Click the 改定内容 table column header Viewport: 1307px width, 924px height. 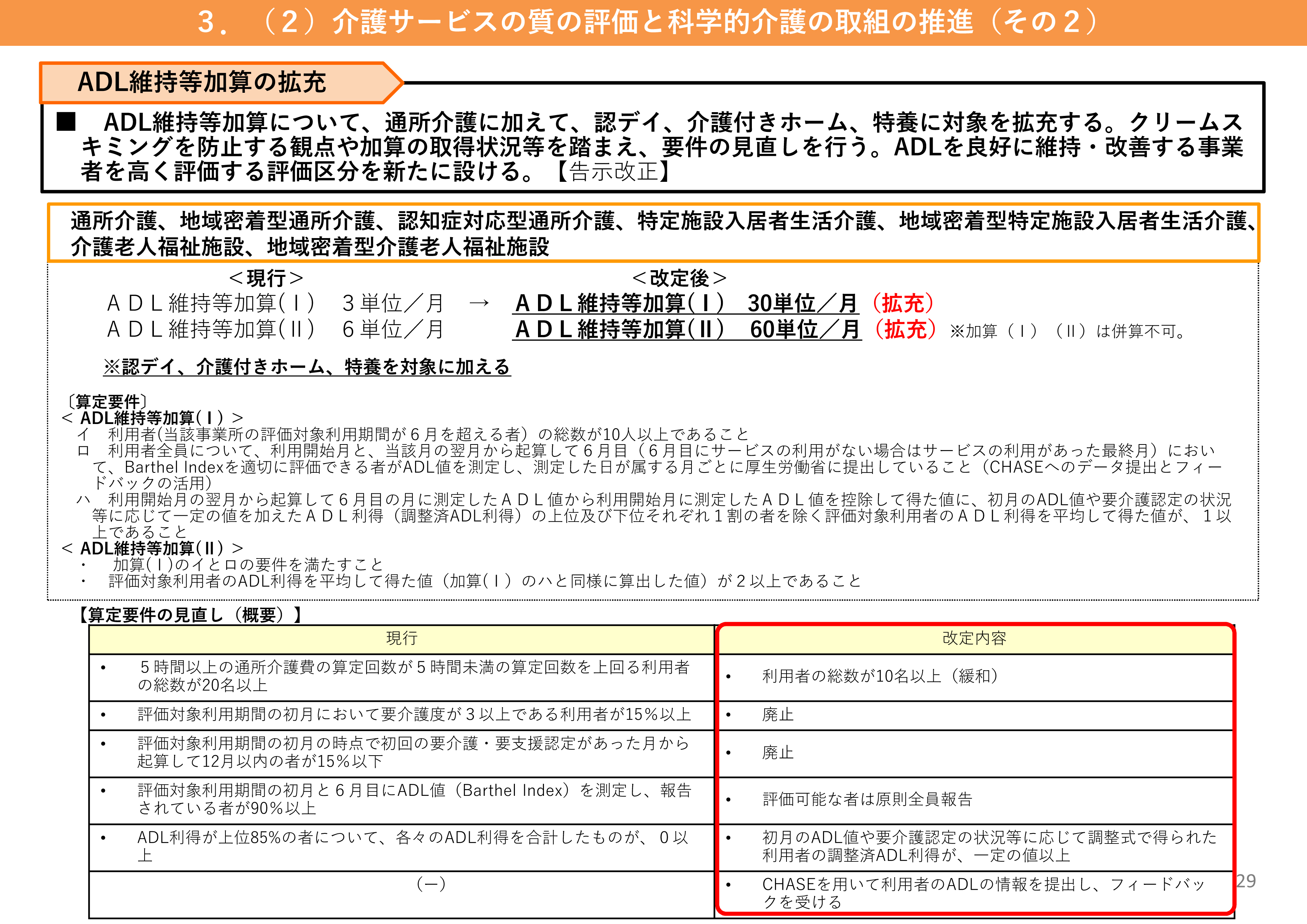[x=974, y=639]
